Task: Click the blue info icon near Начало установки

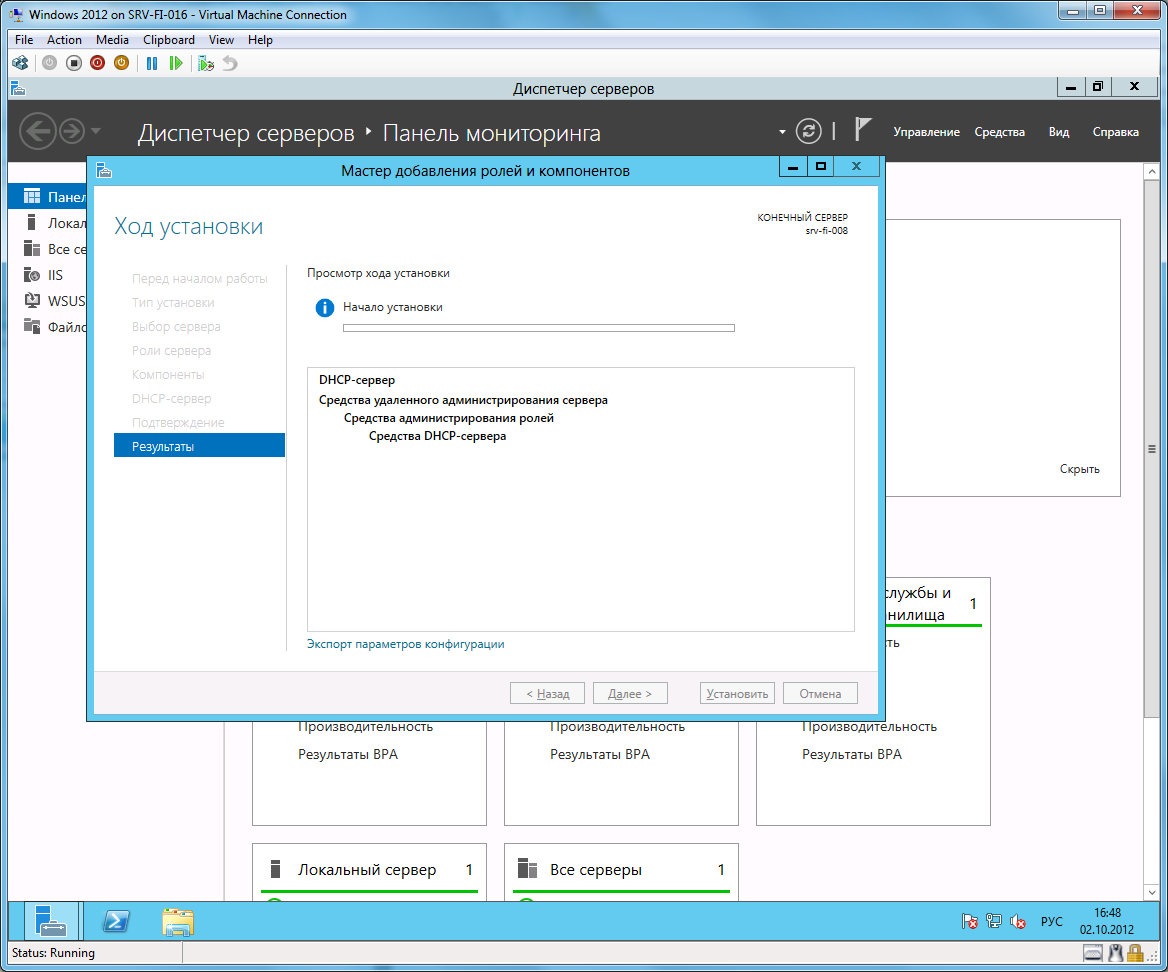Action: 324,308
